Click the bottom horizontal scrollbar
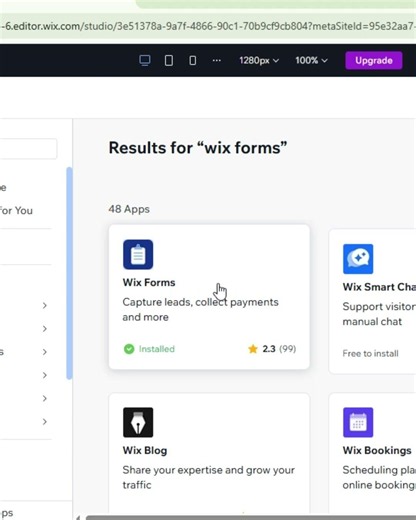 [251, 518]
